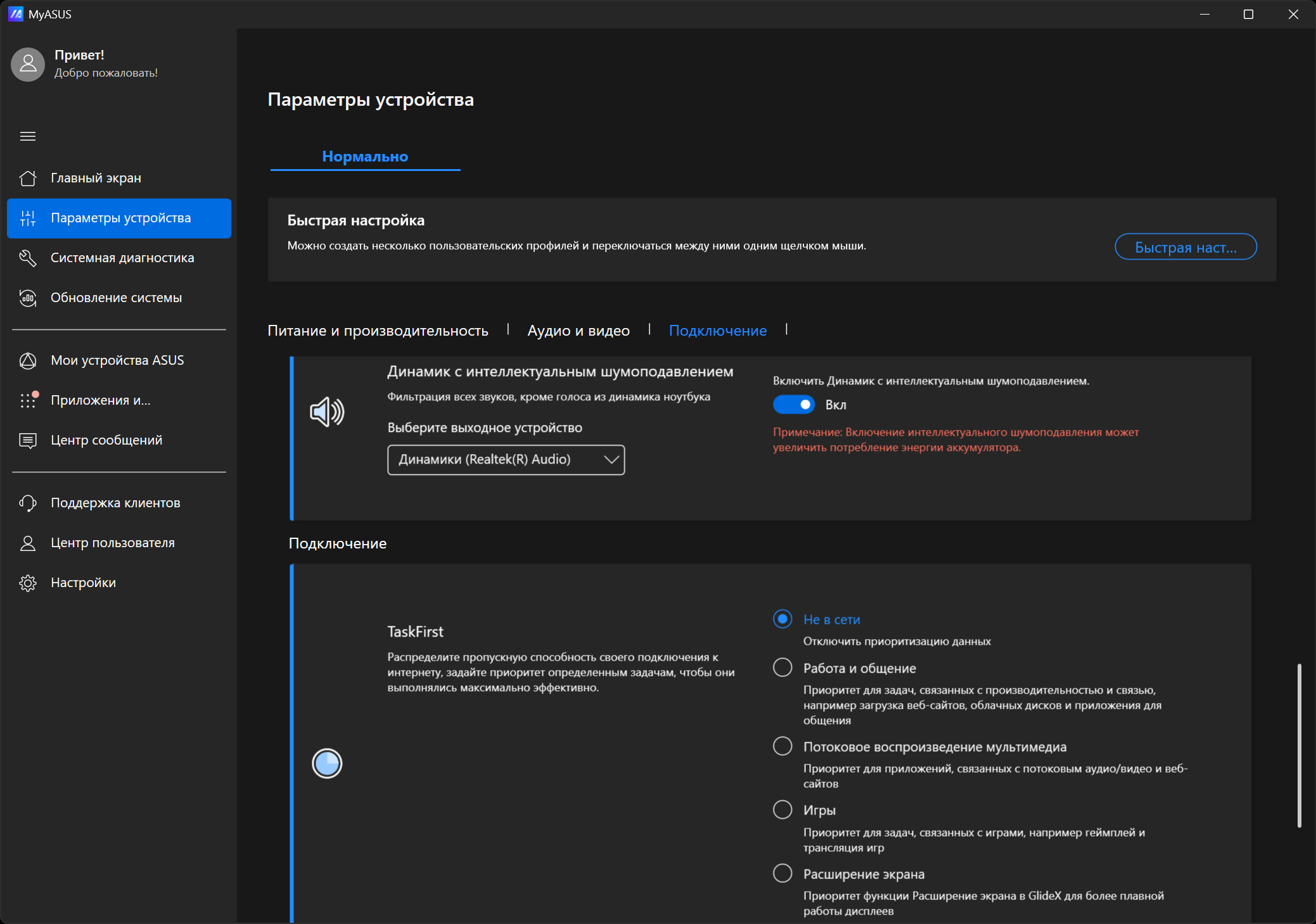Open Мои устройства ASUS icon

tap(28, 360)
